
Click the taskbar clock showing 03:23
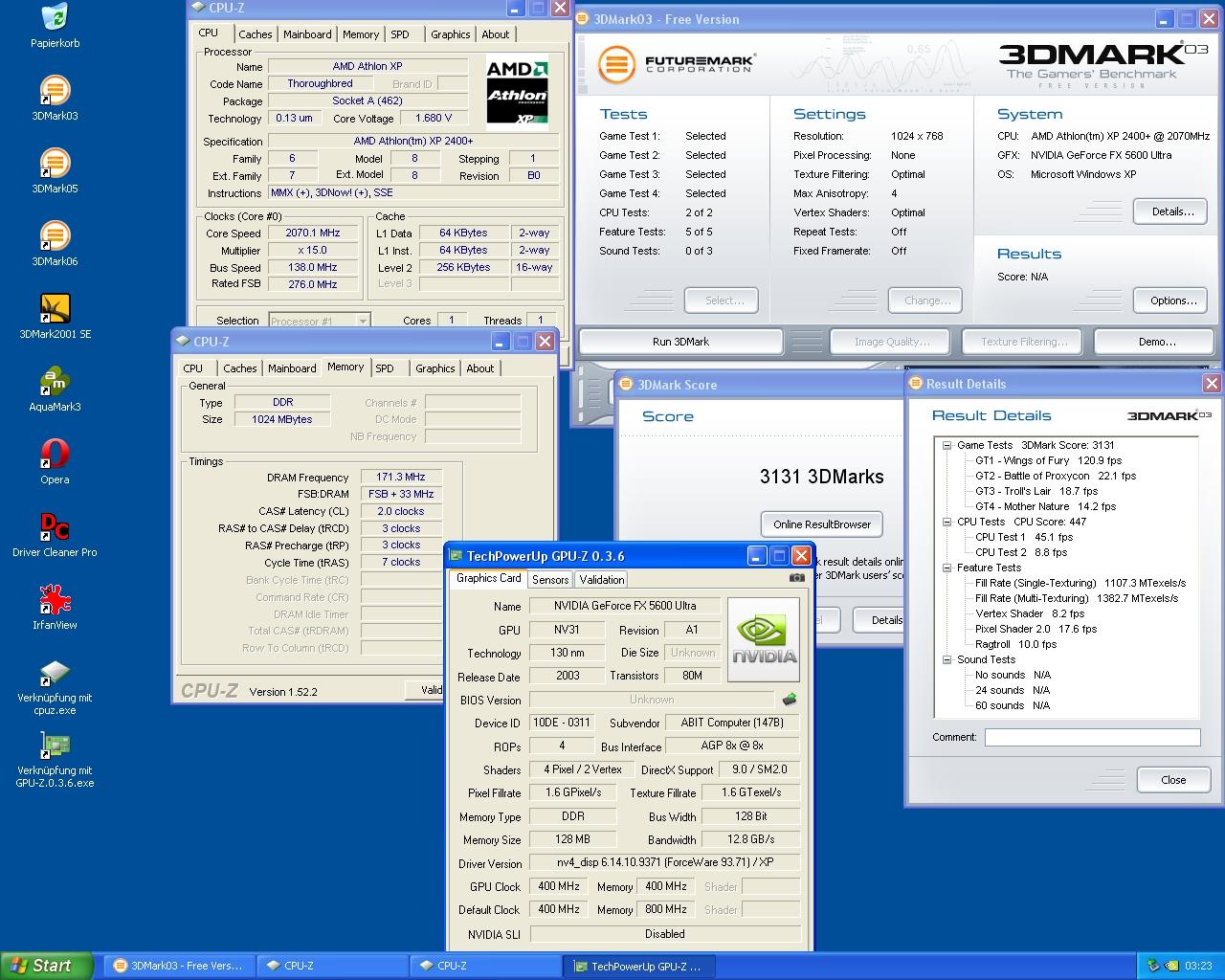[x=1197, y=966]
